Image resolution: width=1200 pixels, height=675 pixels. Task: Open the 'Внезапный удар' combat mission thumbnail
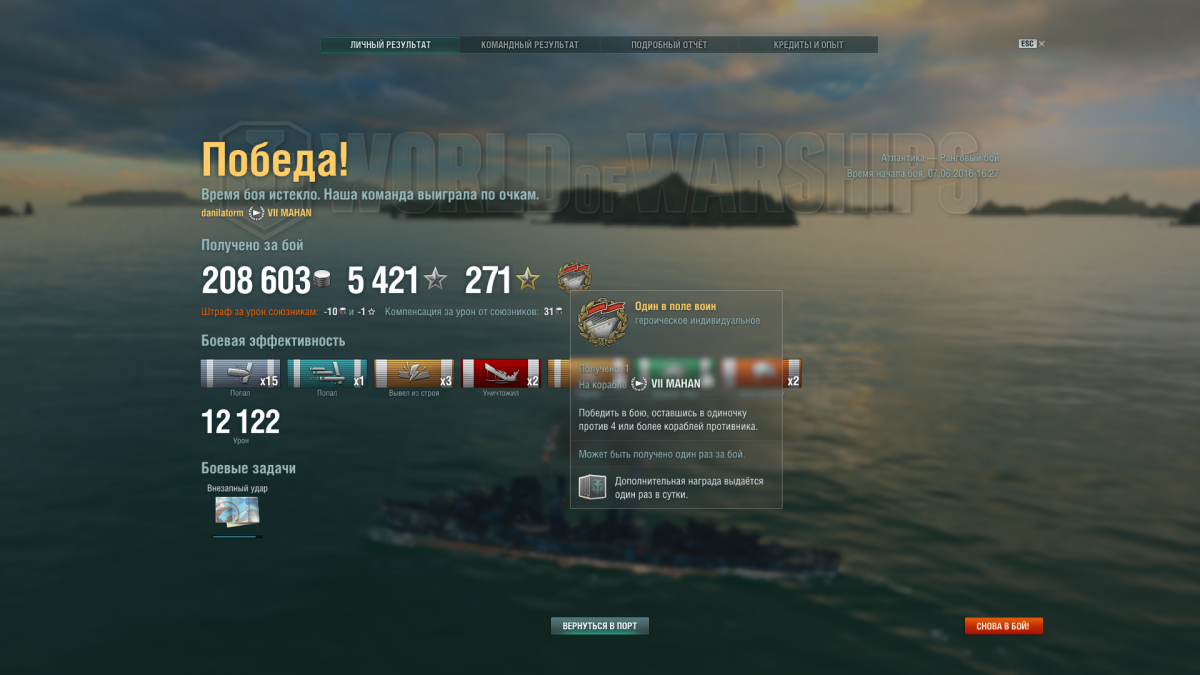(x=238, y=512)
